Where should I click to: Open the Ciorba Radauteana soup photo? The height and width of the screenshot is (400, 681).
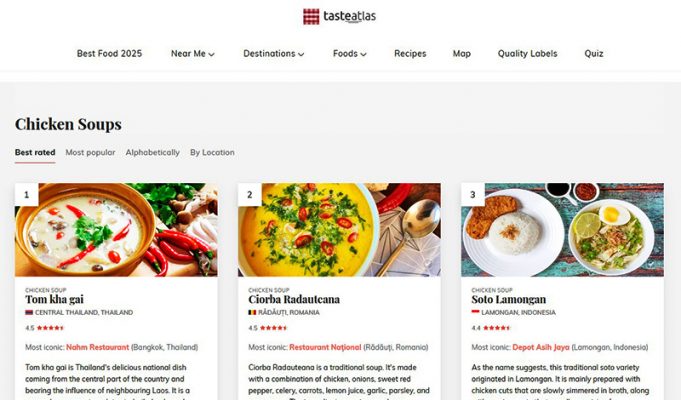(x=339, y=230)
